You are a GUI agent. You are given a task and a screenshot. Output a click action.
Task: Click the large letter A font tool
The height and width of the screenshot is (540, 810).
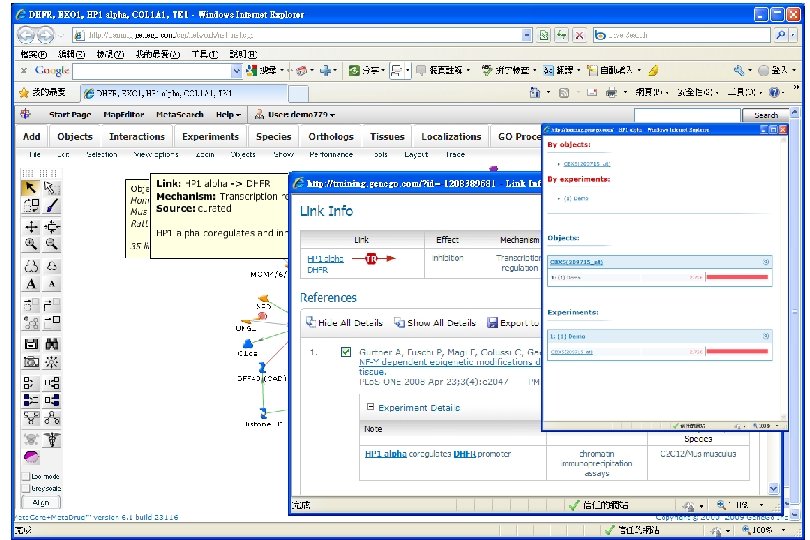tap(31, 284)
